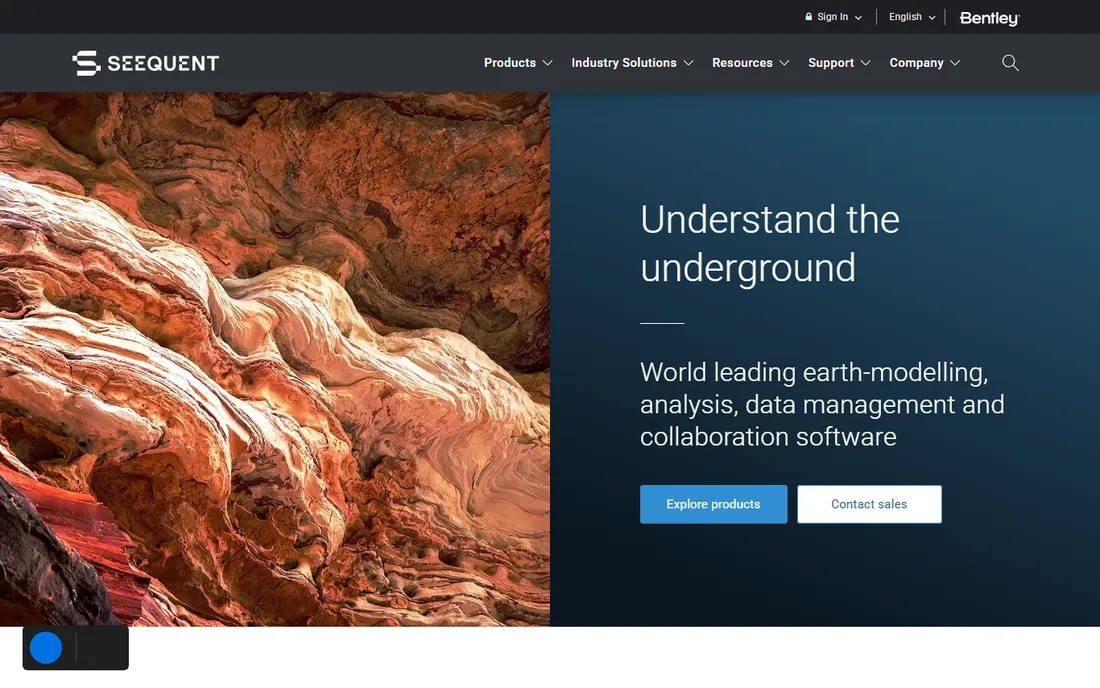Expand the Resources chevron
The width and height of the screenshot is (1100, 688).
[x=784, y=63]
